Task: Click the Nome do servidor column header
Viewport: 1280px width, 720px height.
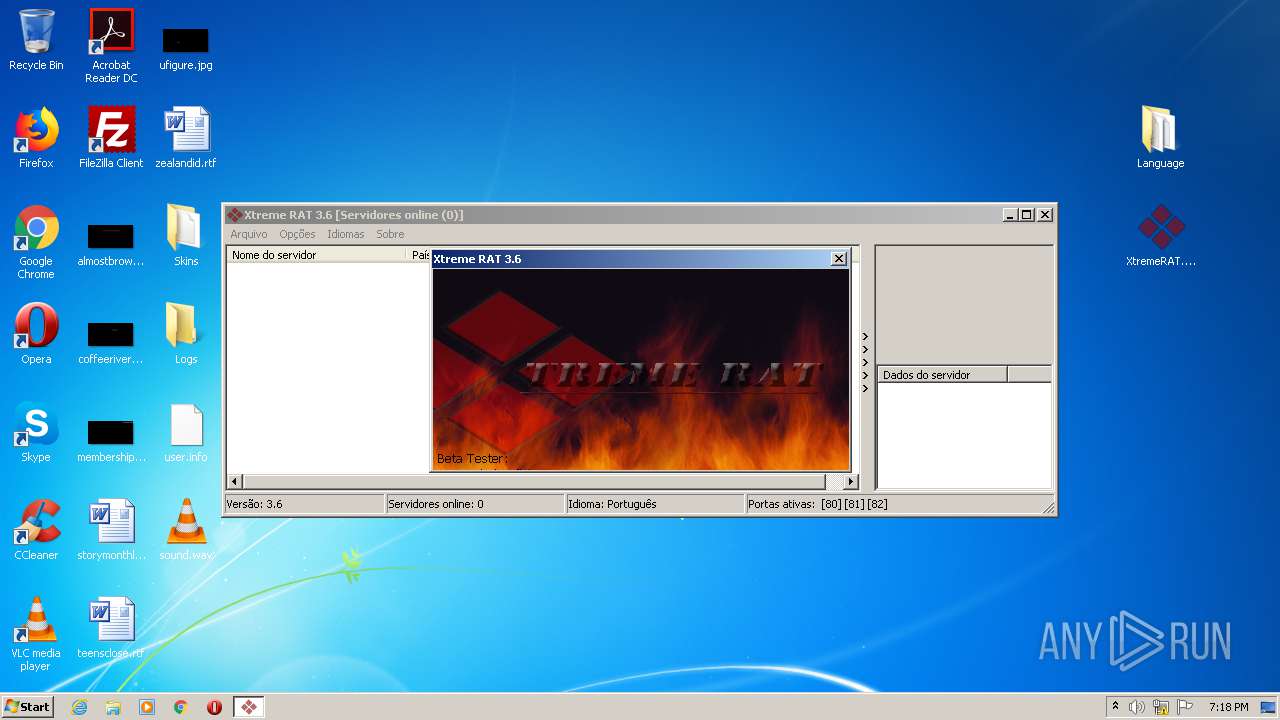Action: tap(318, 255)
